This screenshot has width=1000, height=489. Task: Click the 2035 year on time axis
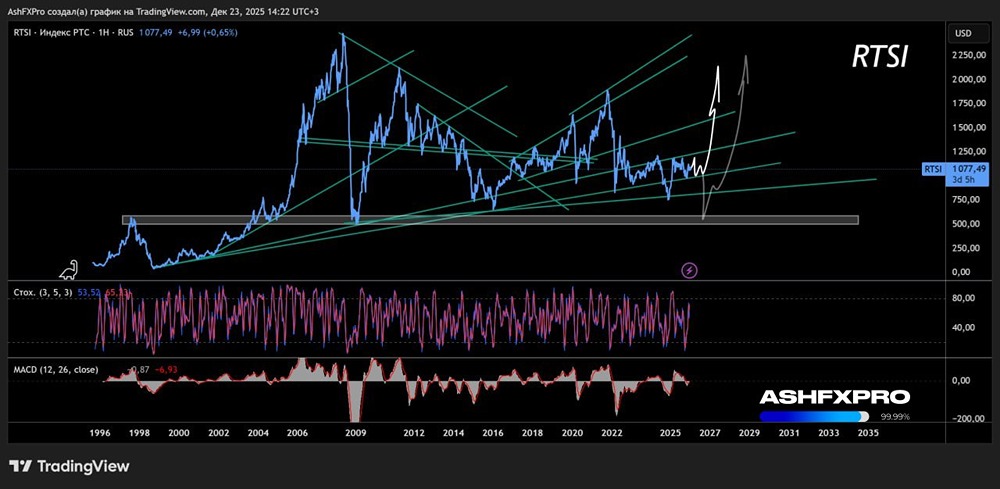click(x=868, y=432)
